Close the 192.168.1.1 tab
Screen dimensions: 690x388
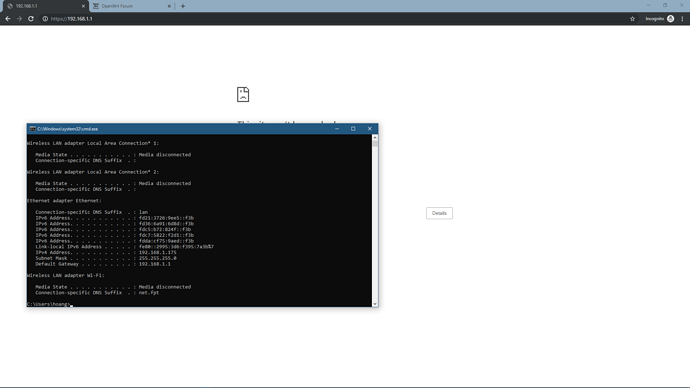tap(83, 6)
